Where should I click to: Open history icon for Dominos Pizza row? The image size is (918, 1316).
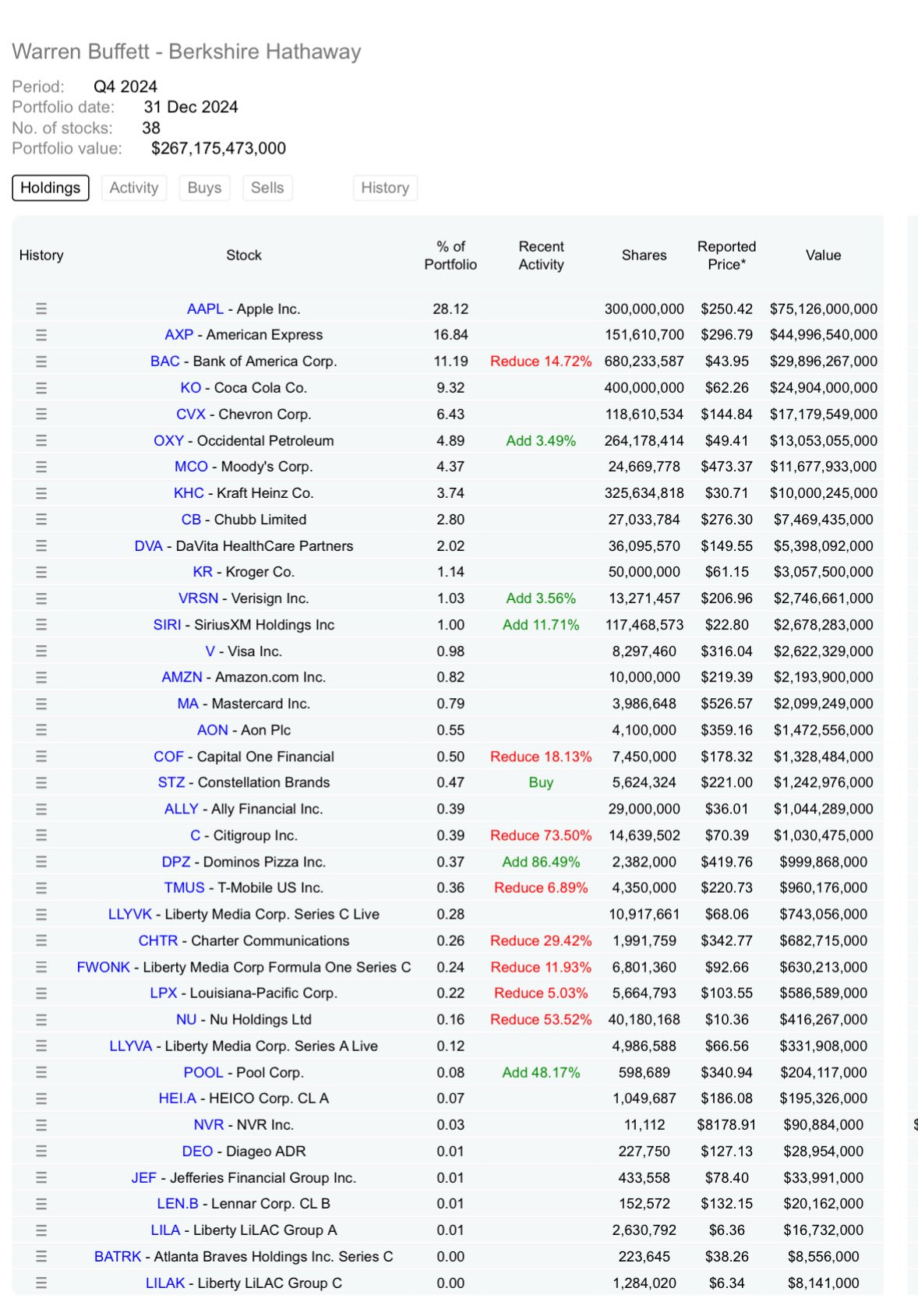coord(41,862)
